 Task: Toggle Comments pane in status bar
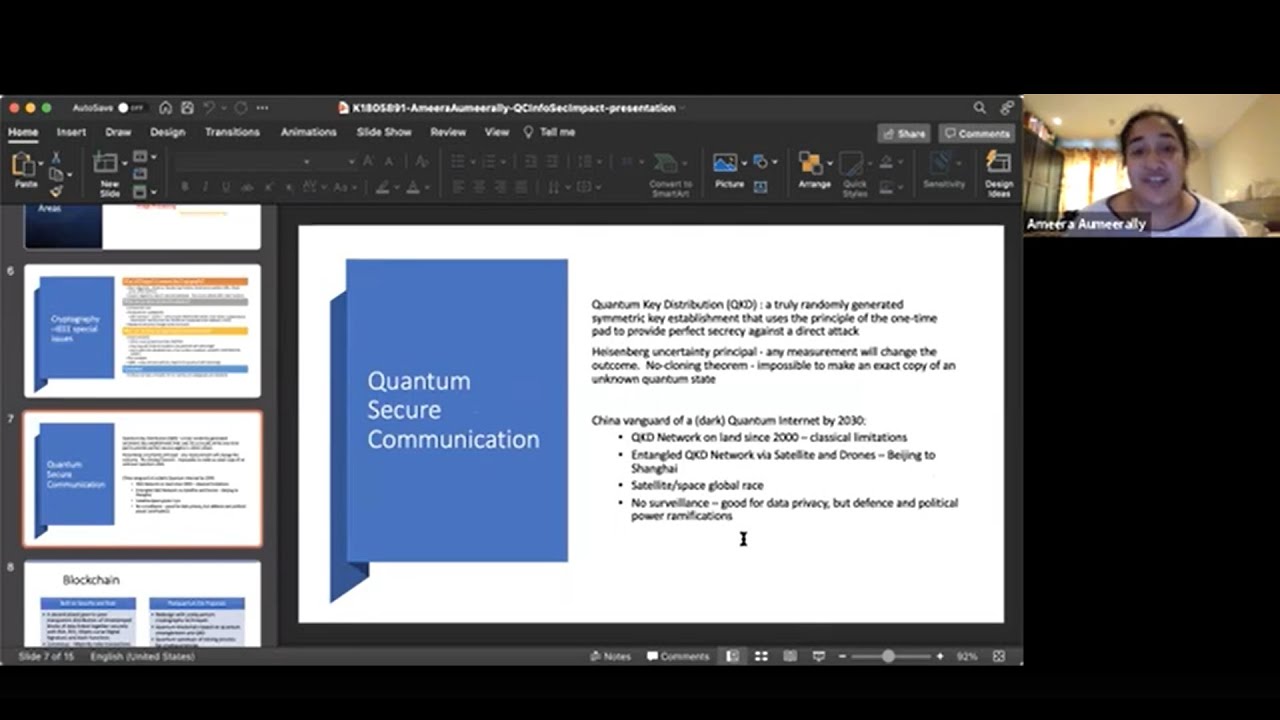pyautogui.click(x=678, y=656)
